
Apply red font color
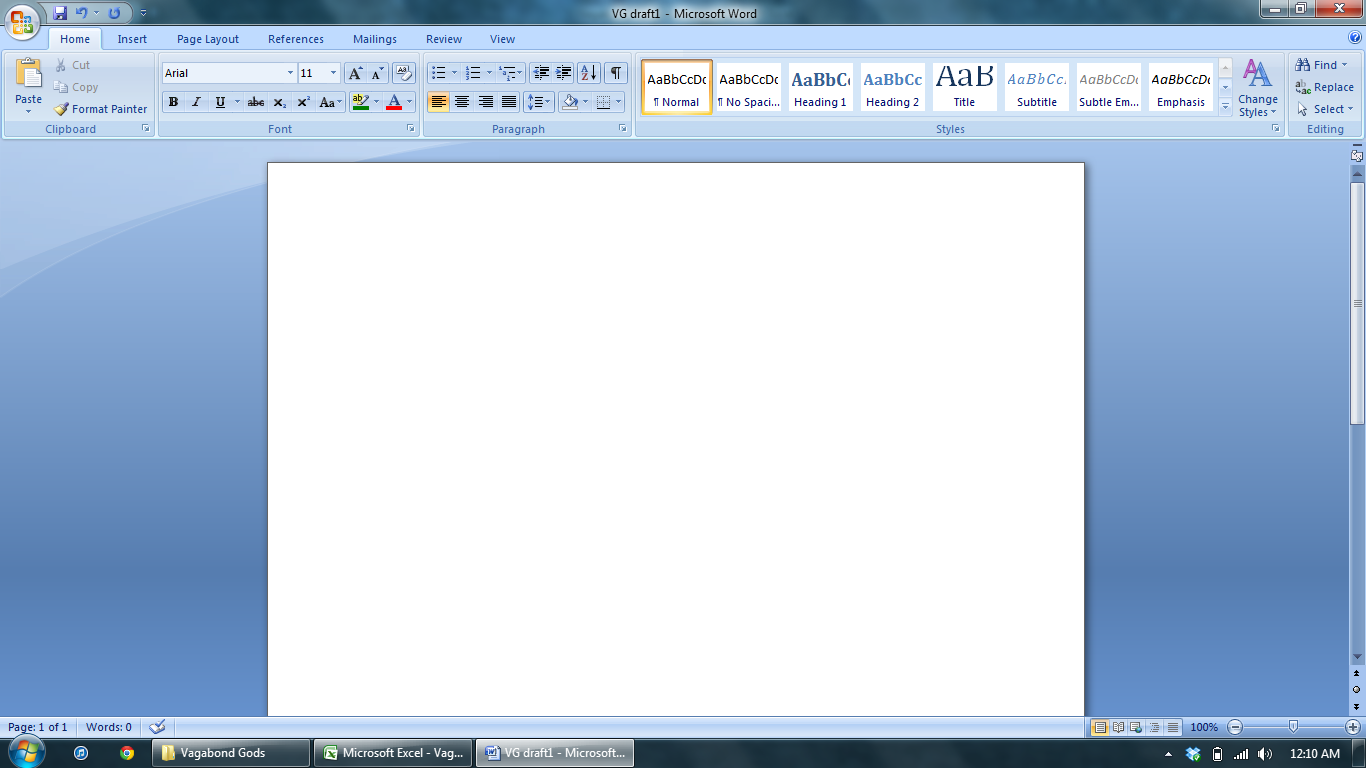394,102
